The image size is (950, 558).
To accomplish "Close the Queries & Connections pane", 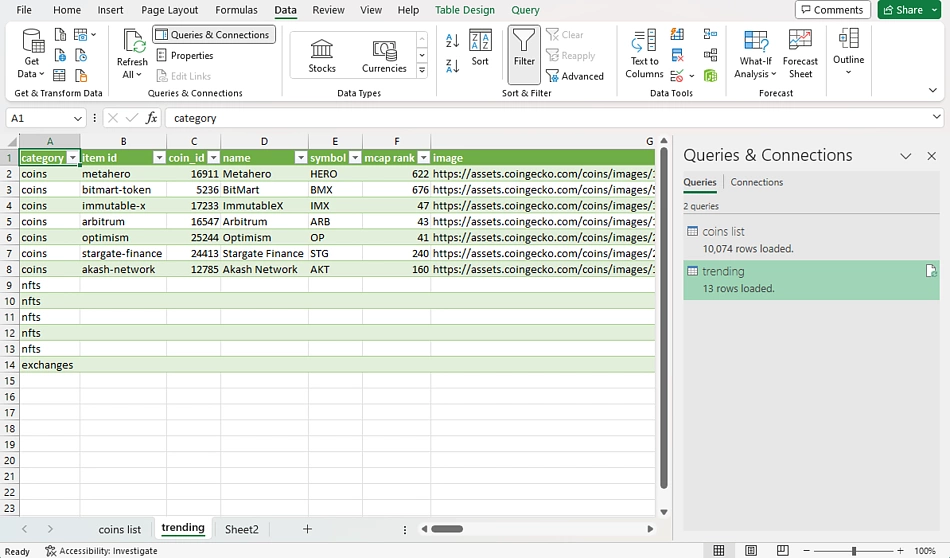I will [x=932, y=156].
